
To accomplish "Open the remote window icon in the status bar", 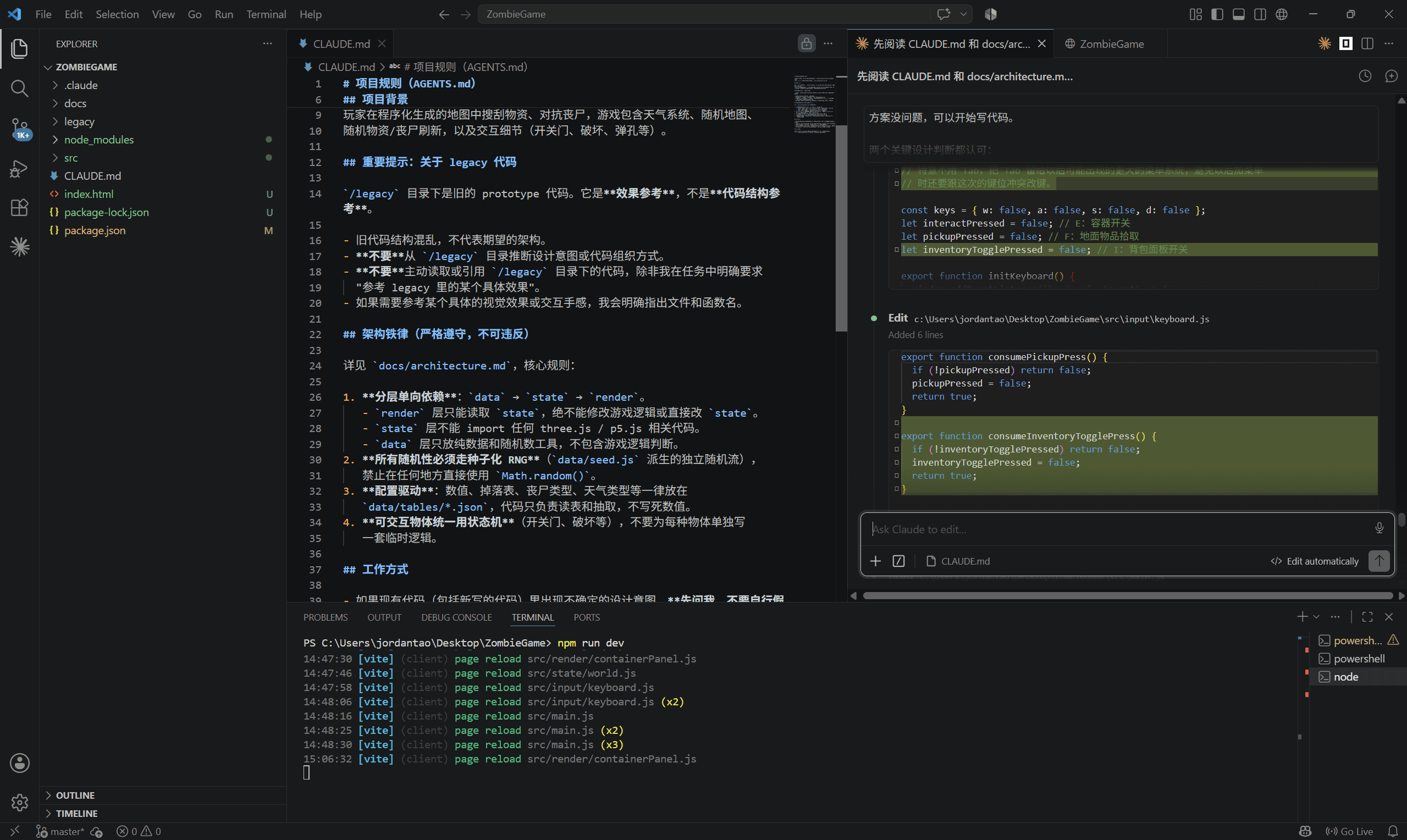I will click(15, 831).
